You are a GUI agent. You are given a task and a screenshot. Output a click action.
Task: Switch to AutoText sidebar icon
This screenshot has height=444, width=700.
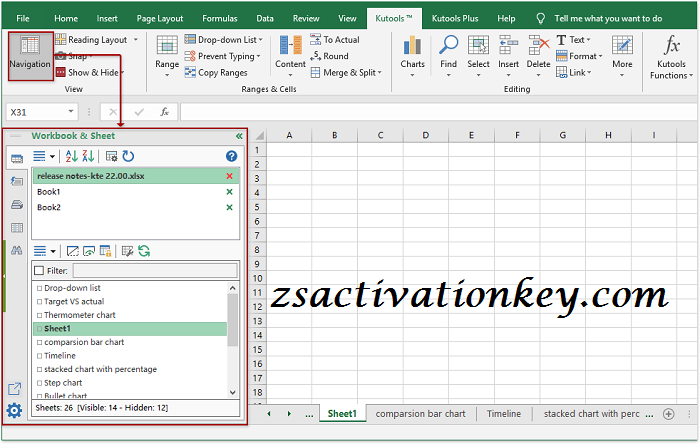[x=17, y=181]
